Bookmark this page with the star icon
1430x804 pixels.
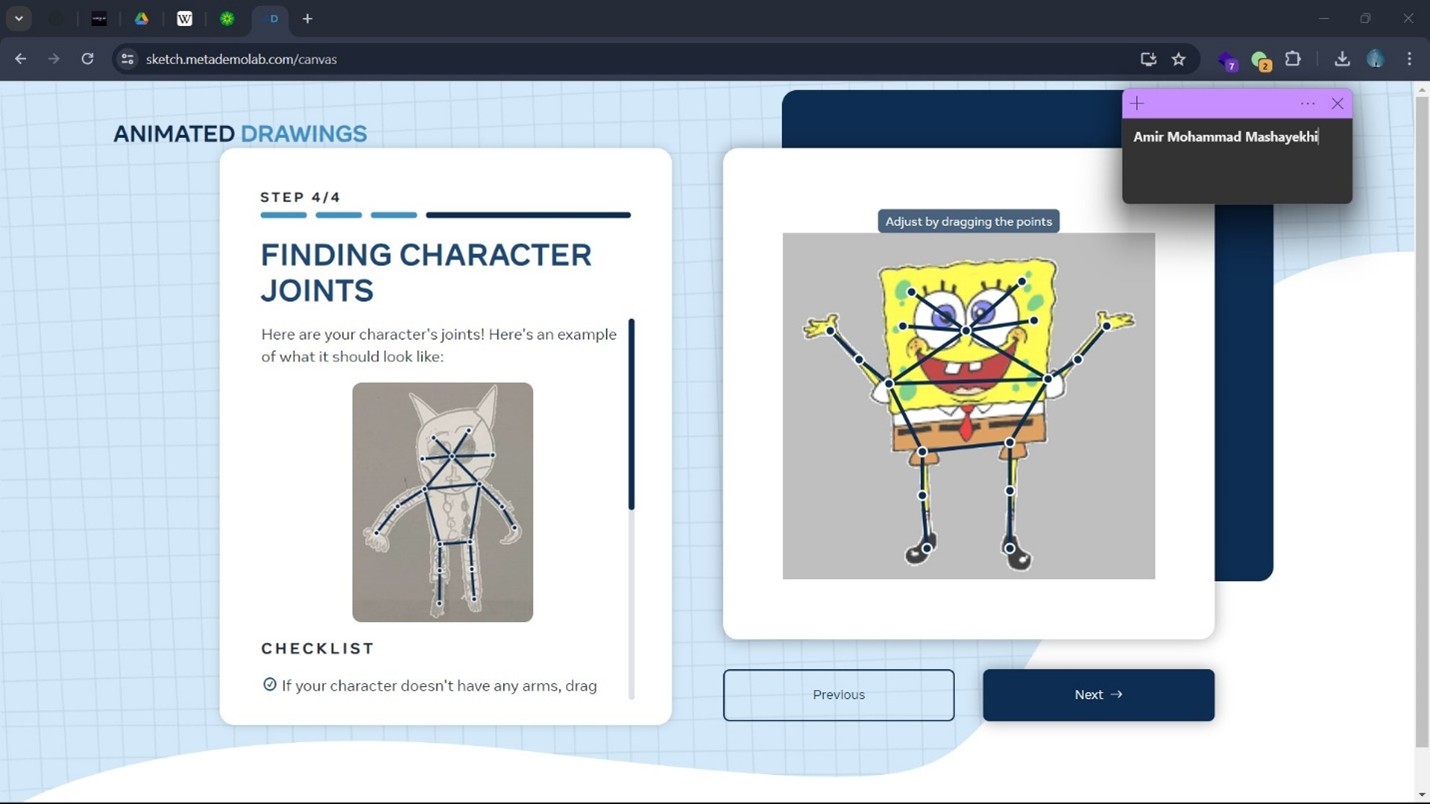1179,59
